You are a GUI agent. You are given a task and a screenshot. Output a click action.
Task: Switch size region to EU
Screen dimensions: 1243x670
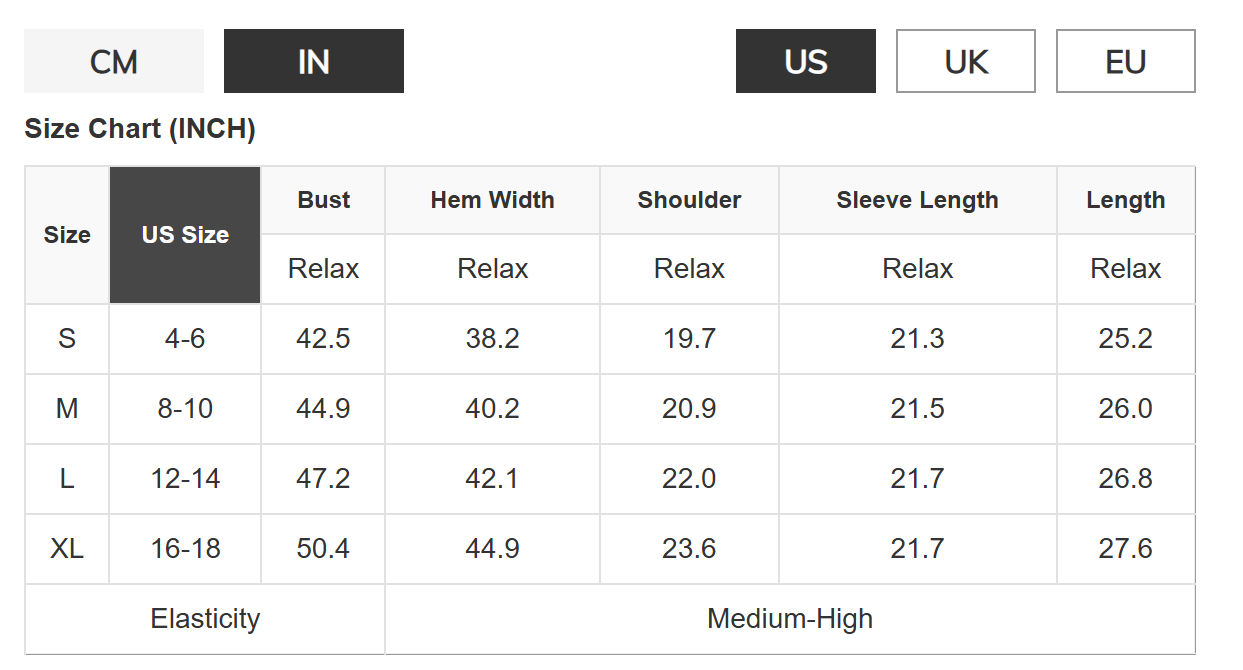(1126, 62)
